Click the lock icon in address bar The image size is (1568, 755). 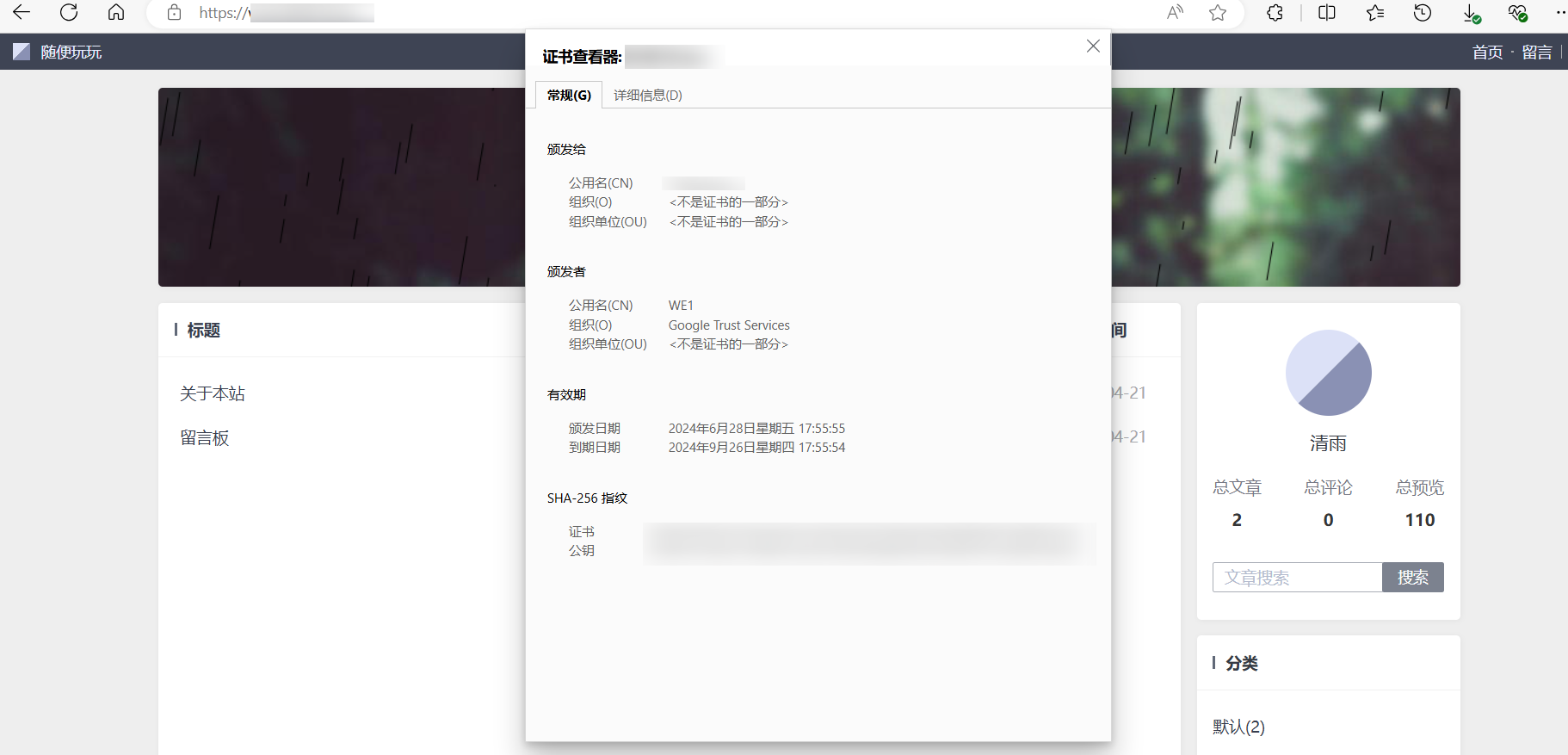(x=175, y=12)
